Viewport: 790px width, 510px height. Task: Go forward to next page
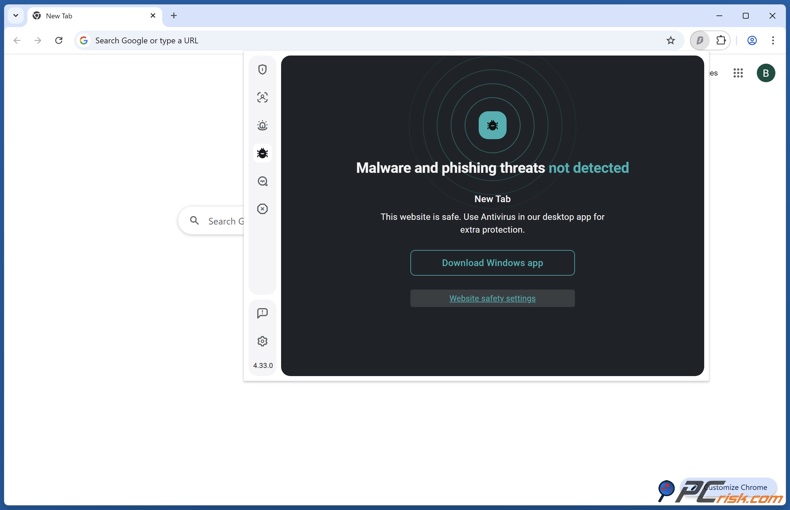click(38, 40)
